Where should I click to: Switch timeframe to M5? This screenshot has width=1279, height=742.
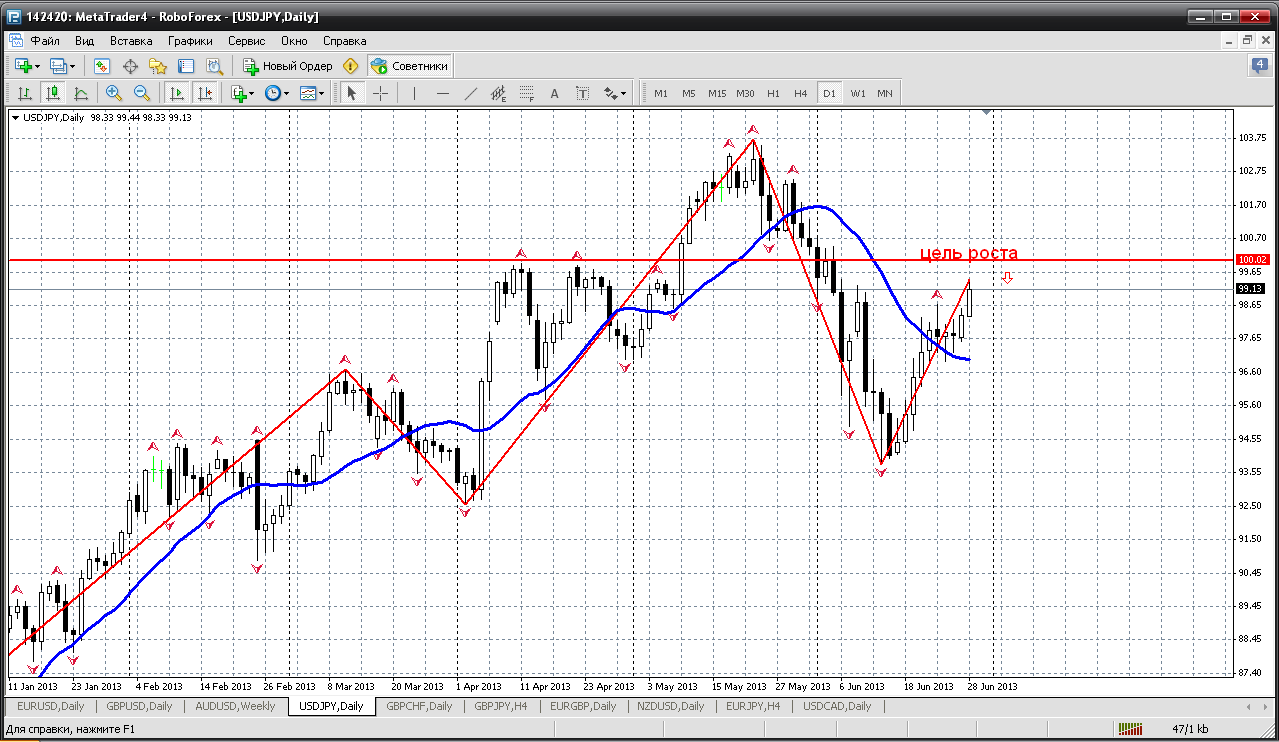pyautogui.click(x=689, y=93)
